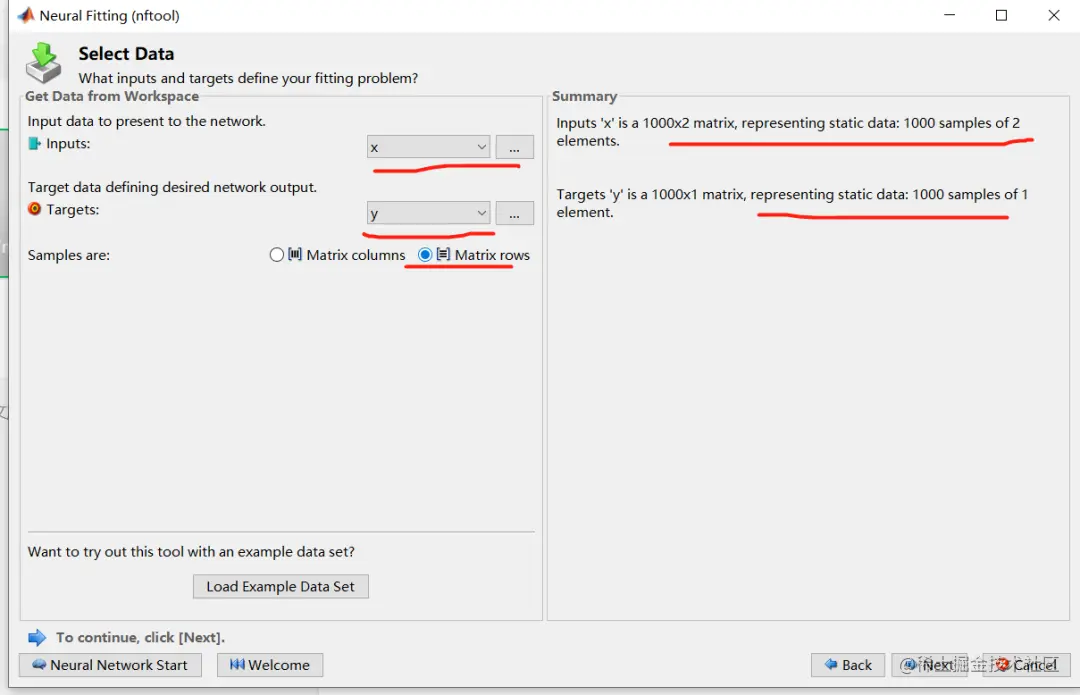The width and height of the screenshot is (1080, 695).
Task: Click the 'Samples are:' label
Action: tap(69, 255)
